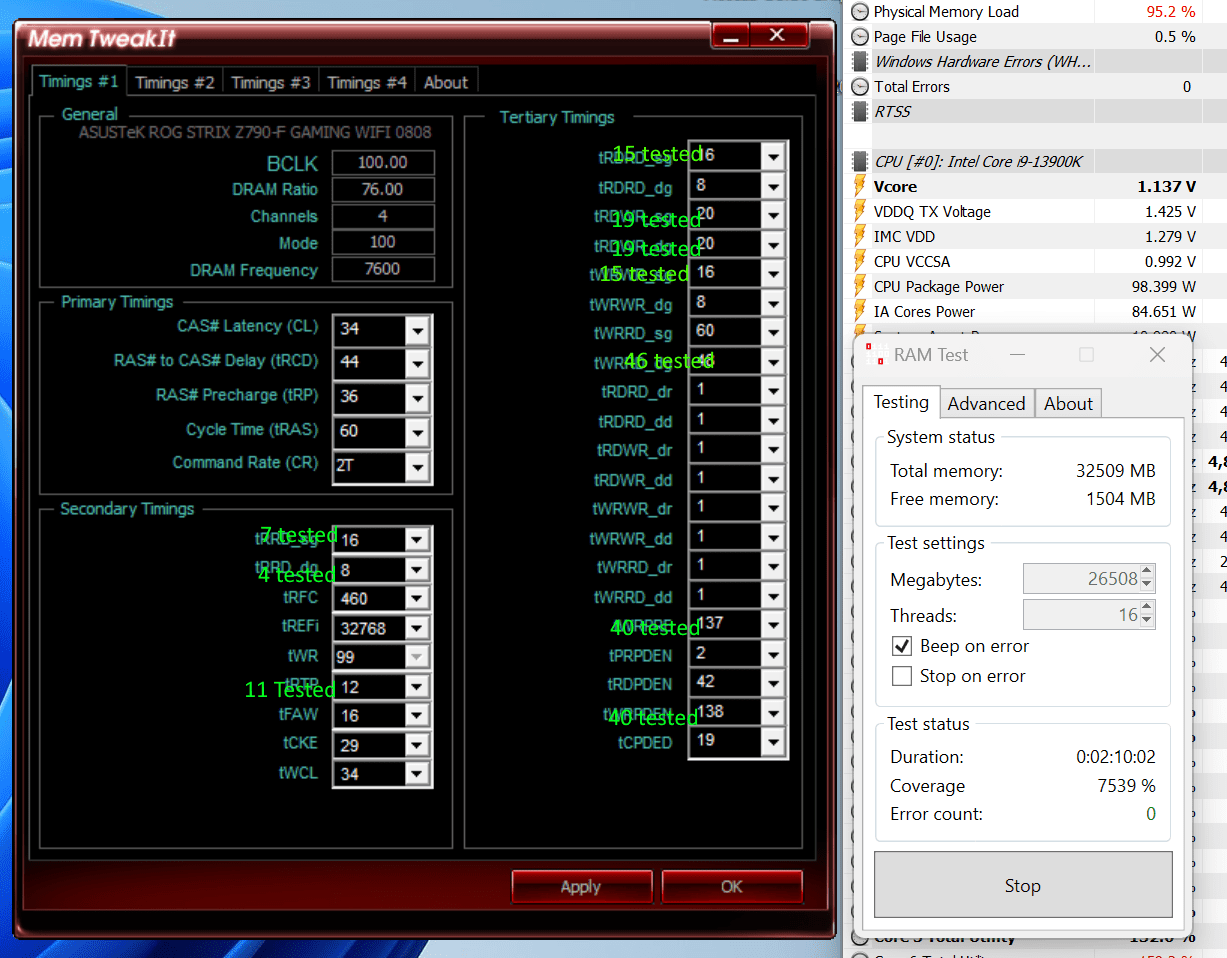Click the IMC VDD bolt icon
The height and width of the screenshot is (958, 1227).
pos(859,237)
